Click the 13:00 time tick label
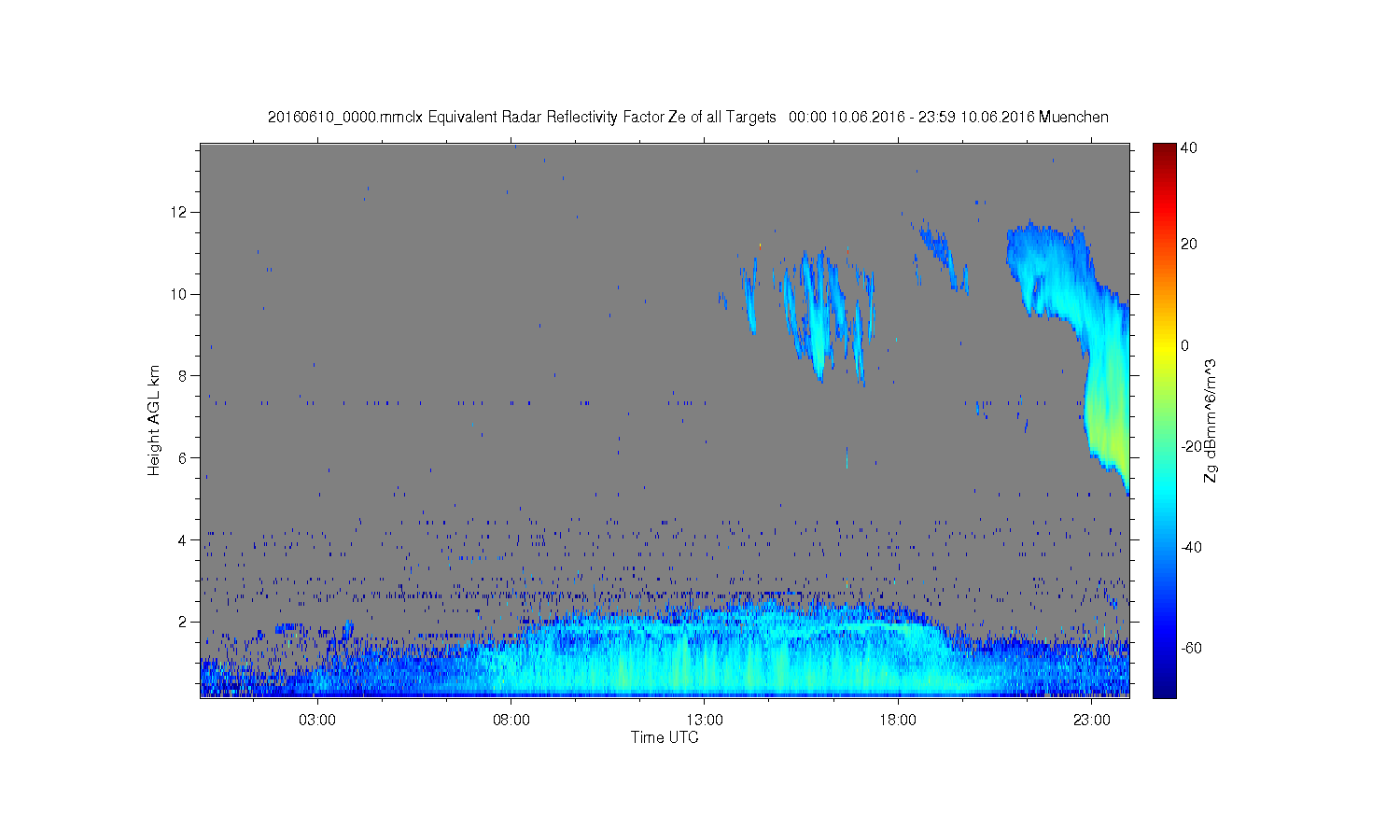 tap(705, 721)
